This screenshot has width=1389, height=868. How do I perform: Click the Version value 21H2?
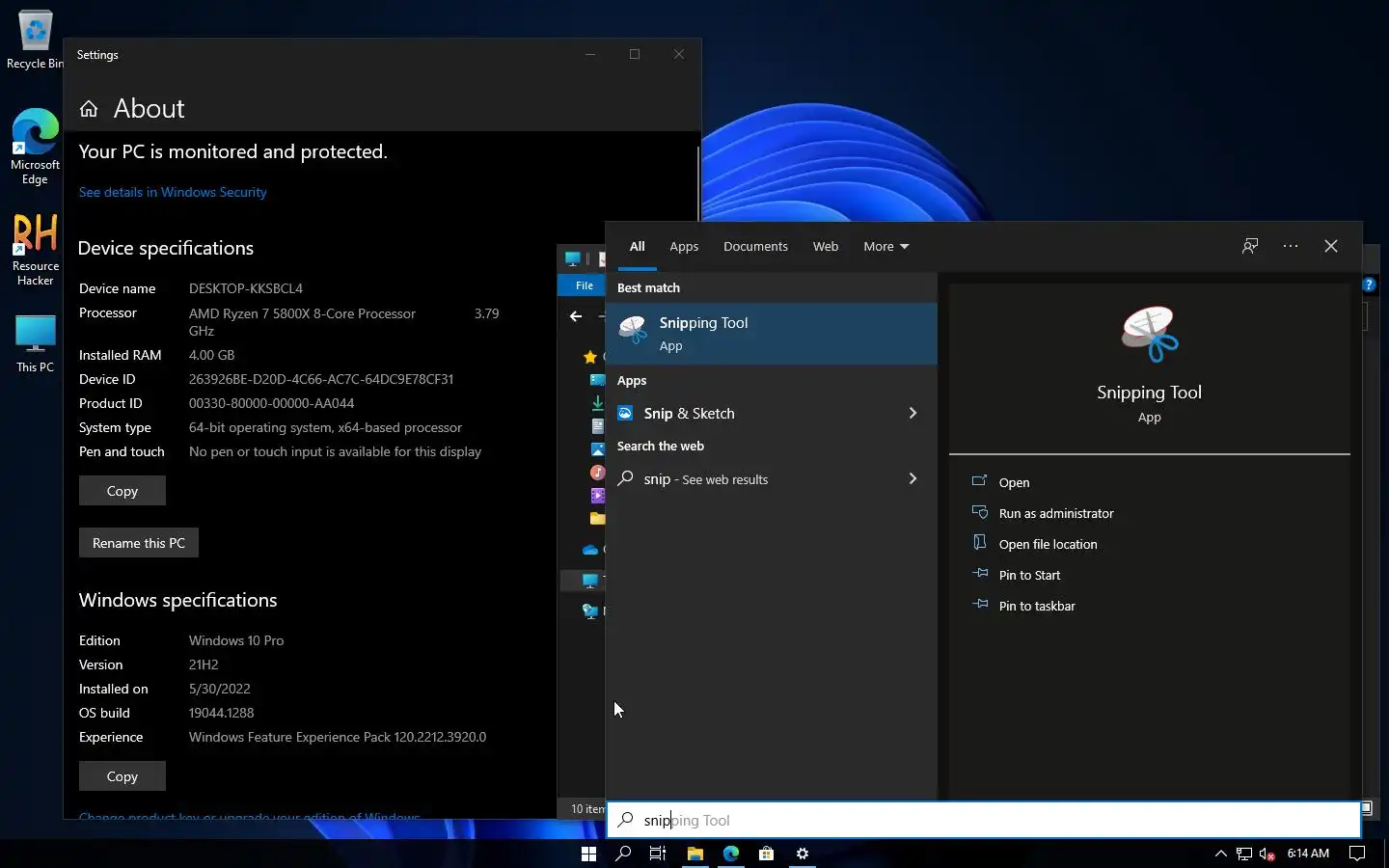[204, 665]
